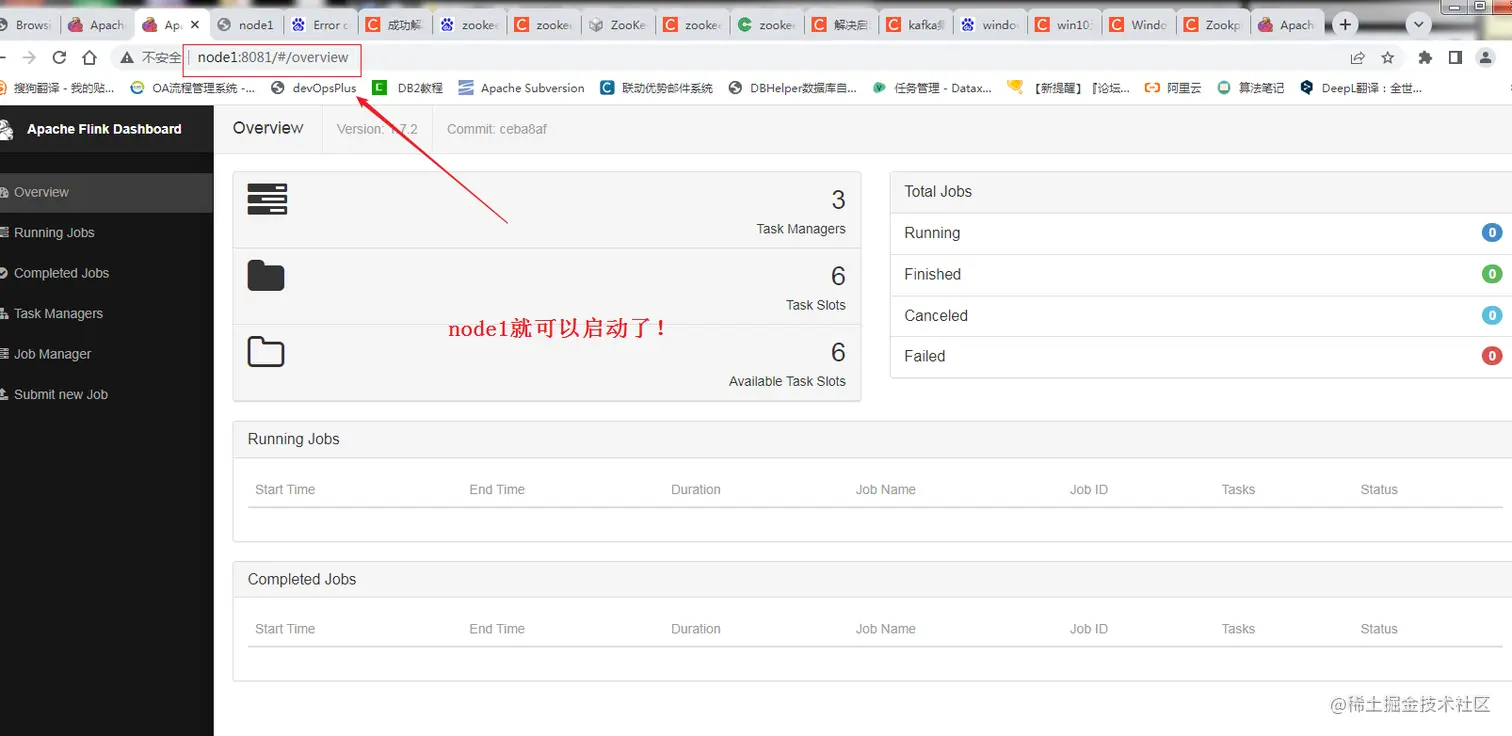Screen dimensions: 1512x736
Task: Click the Task Managers server-stack icon
Action: 267,199
